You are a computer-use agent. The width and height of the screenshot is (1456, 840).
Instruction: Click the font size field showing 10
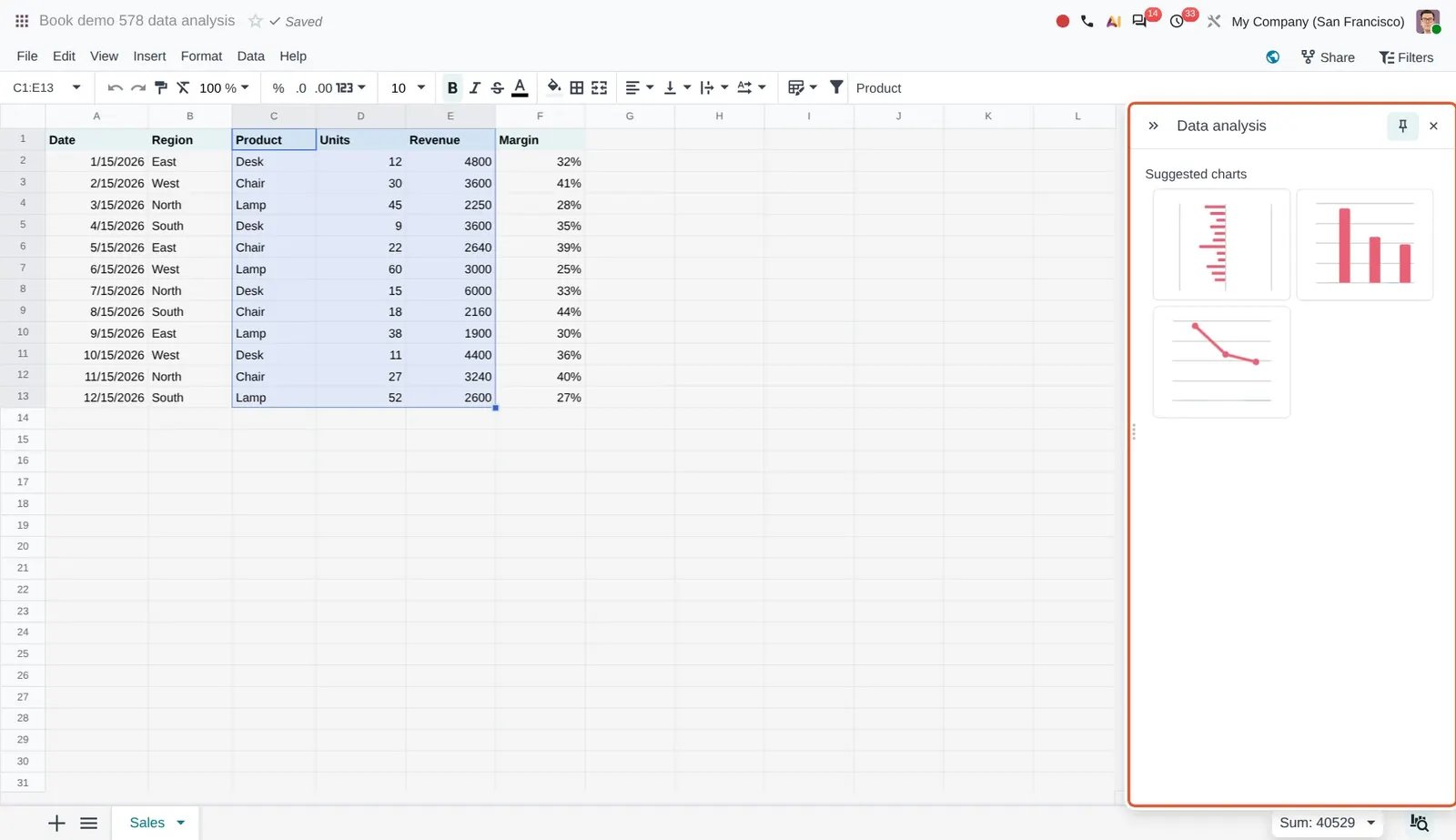point(399,88)
